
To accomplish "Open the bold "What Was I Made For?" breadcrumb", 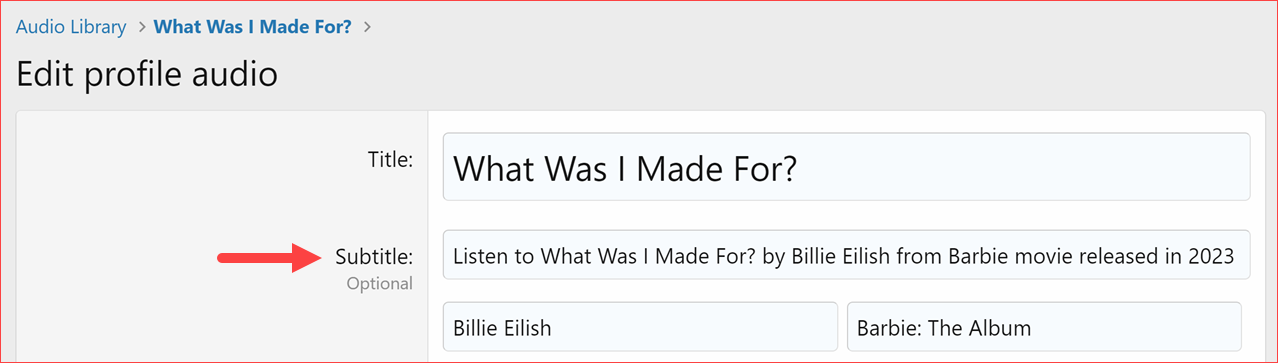I will tap(253, 26).
